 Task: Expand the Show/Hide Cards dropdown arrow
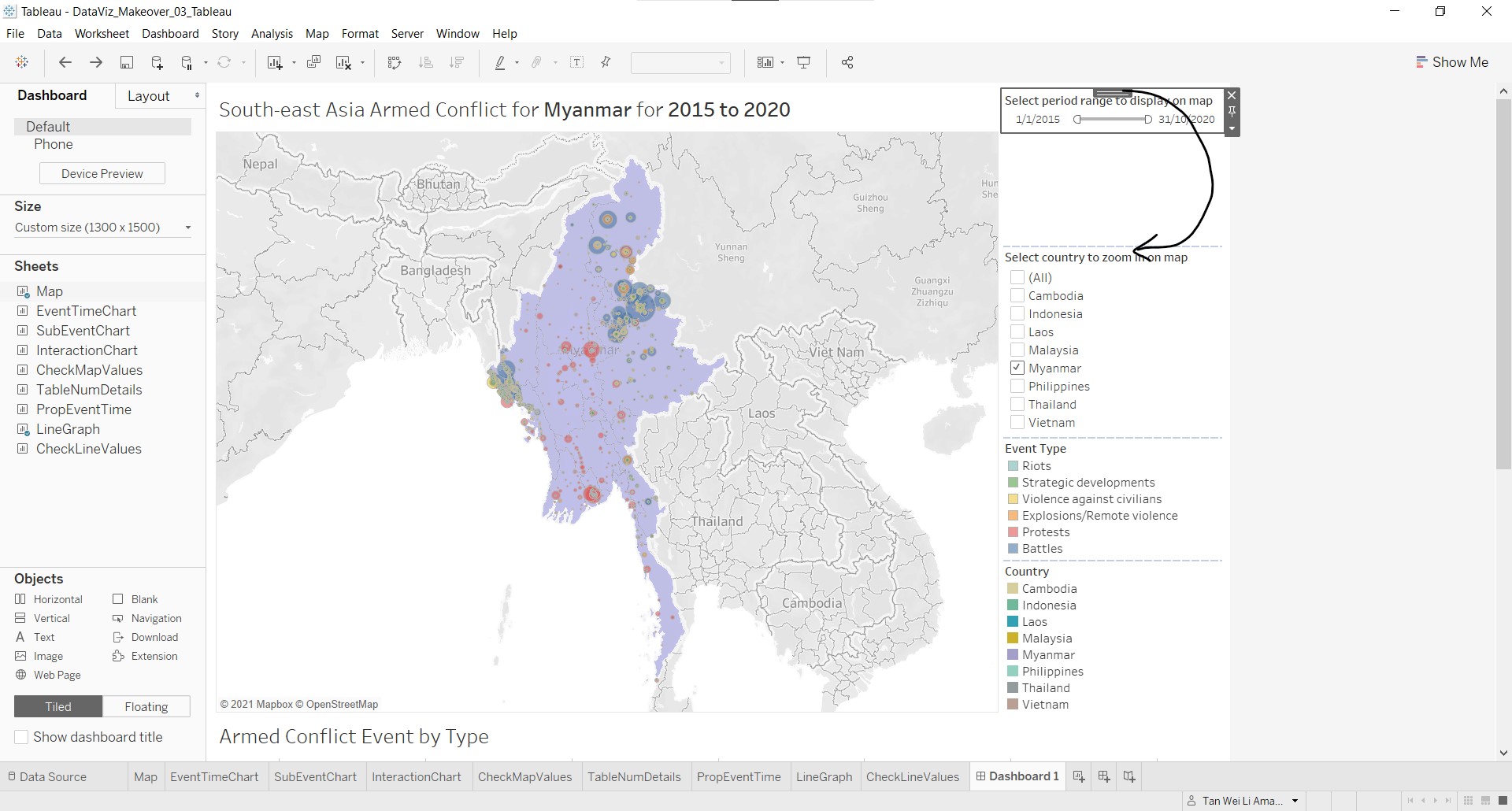(x=782, y=63)
